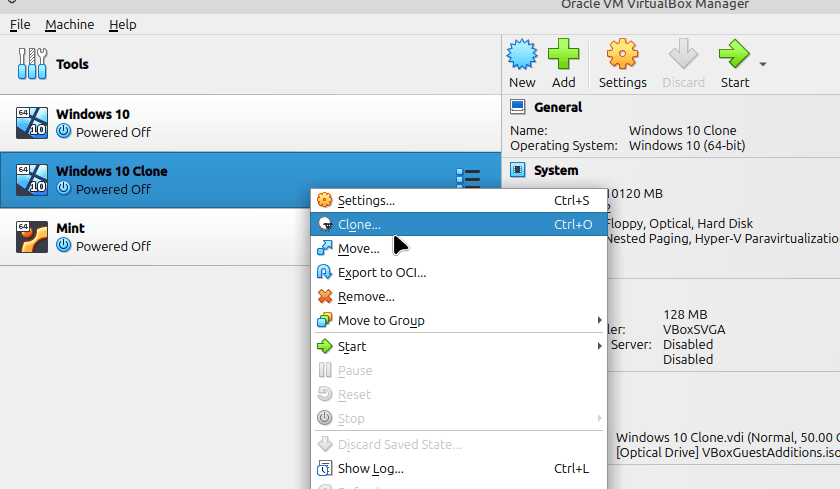
Task: Open the Help menu
Action: point(123,25)
